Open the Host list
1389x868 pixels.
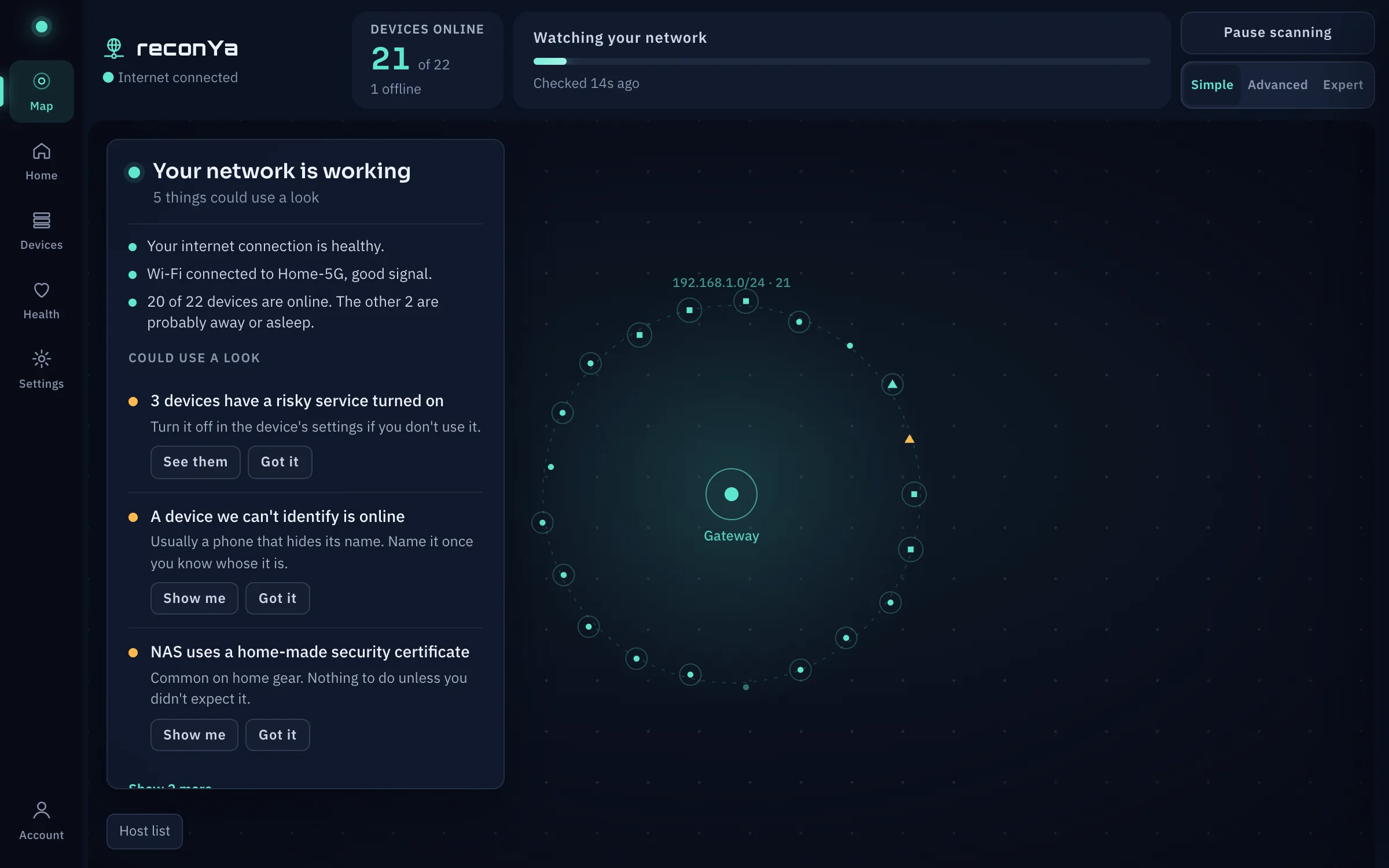pyautogui.click(x=145, y=831)
